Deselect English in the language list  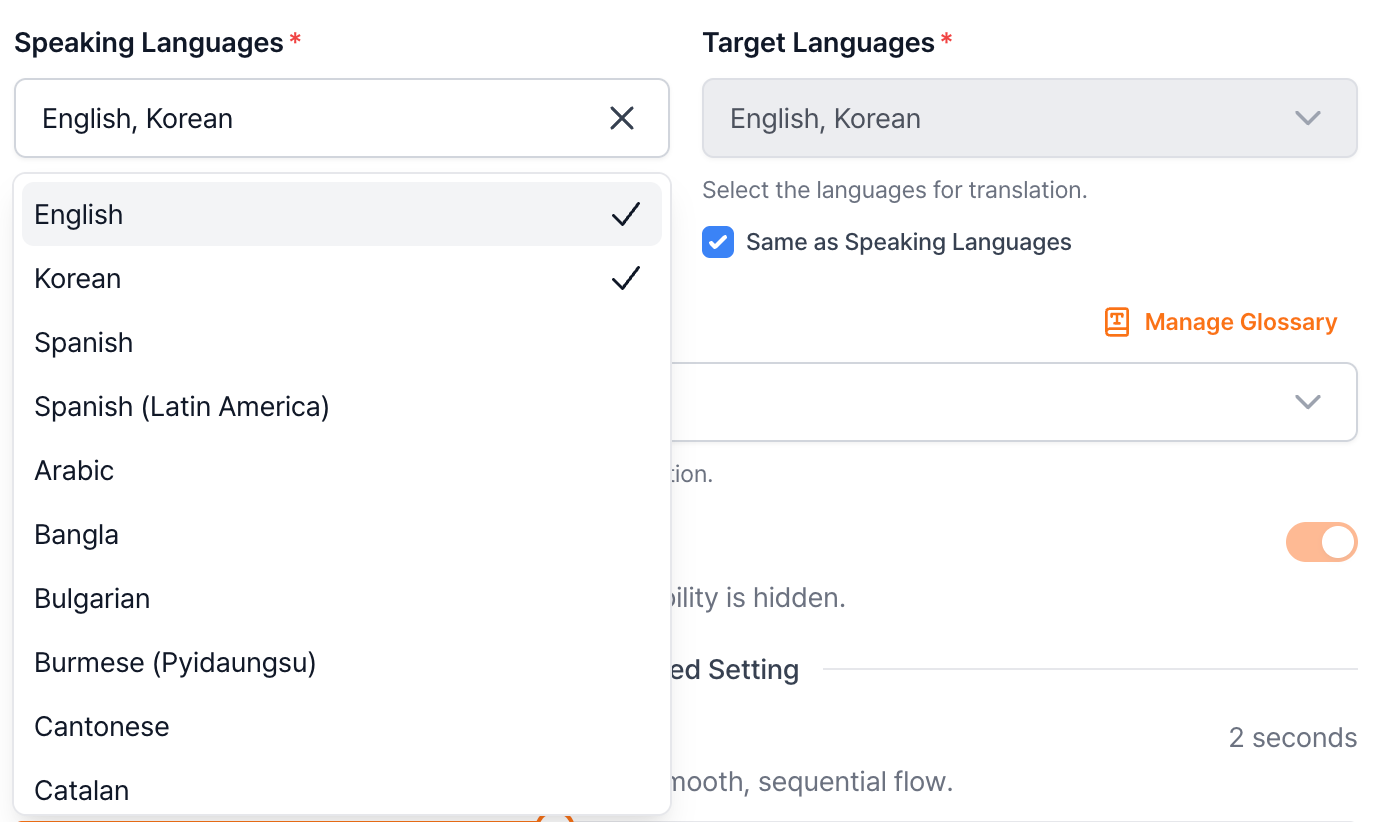click(80, 215)
